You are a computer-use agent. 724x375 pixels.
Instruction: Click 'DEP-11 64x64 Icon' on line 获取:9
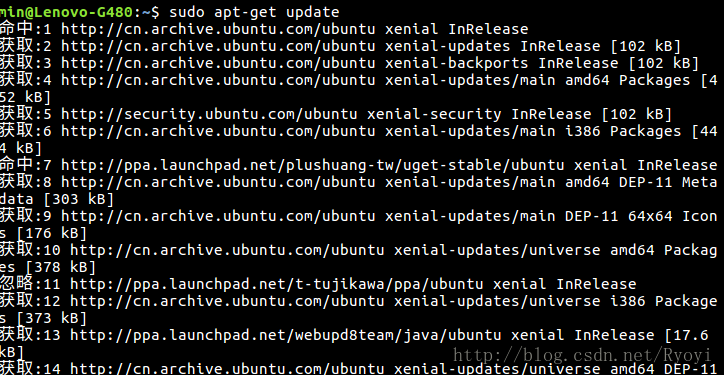tap(641, 216)
